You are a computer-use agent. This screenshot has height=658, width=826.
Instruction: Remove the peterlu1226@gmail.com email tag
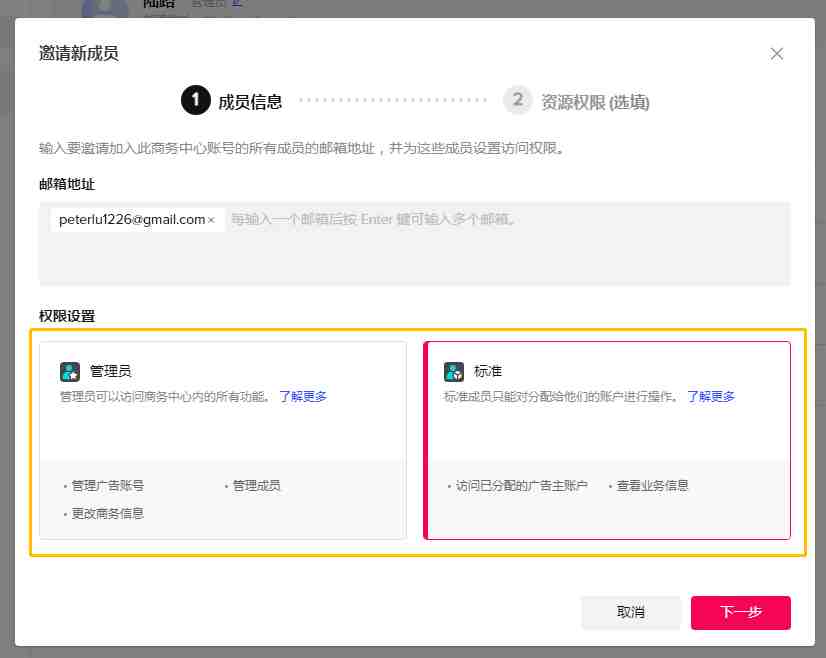pyautogui.click(x=211, y=220)
